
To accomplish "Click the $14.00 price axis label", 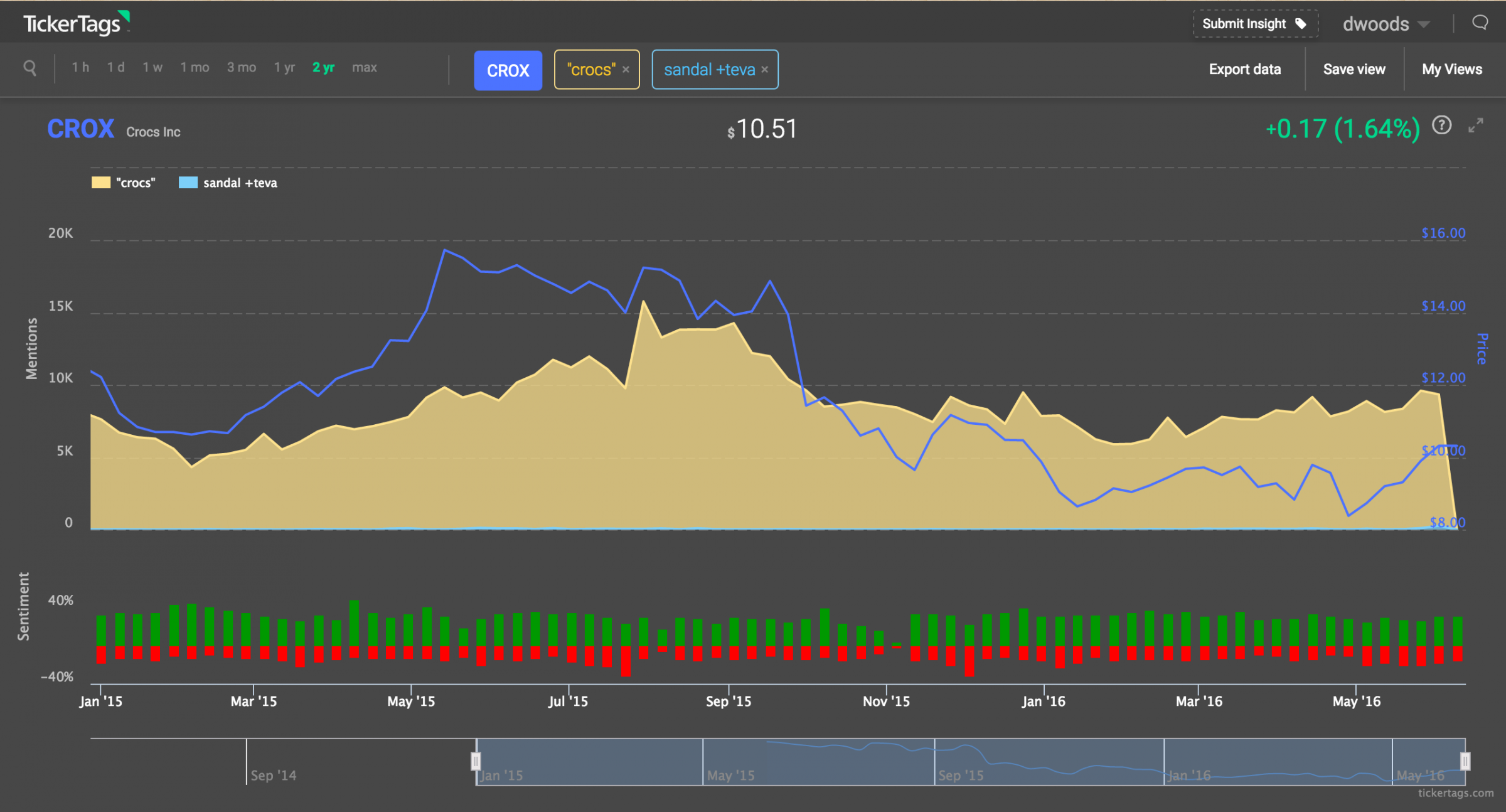I will (1443, 306).
